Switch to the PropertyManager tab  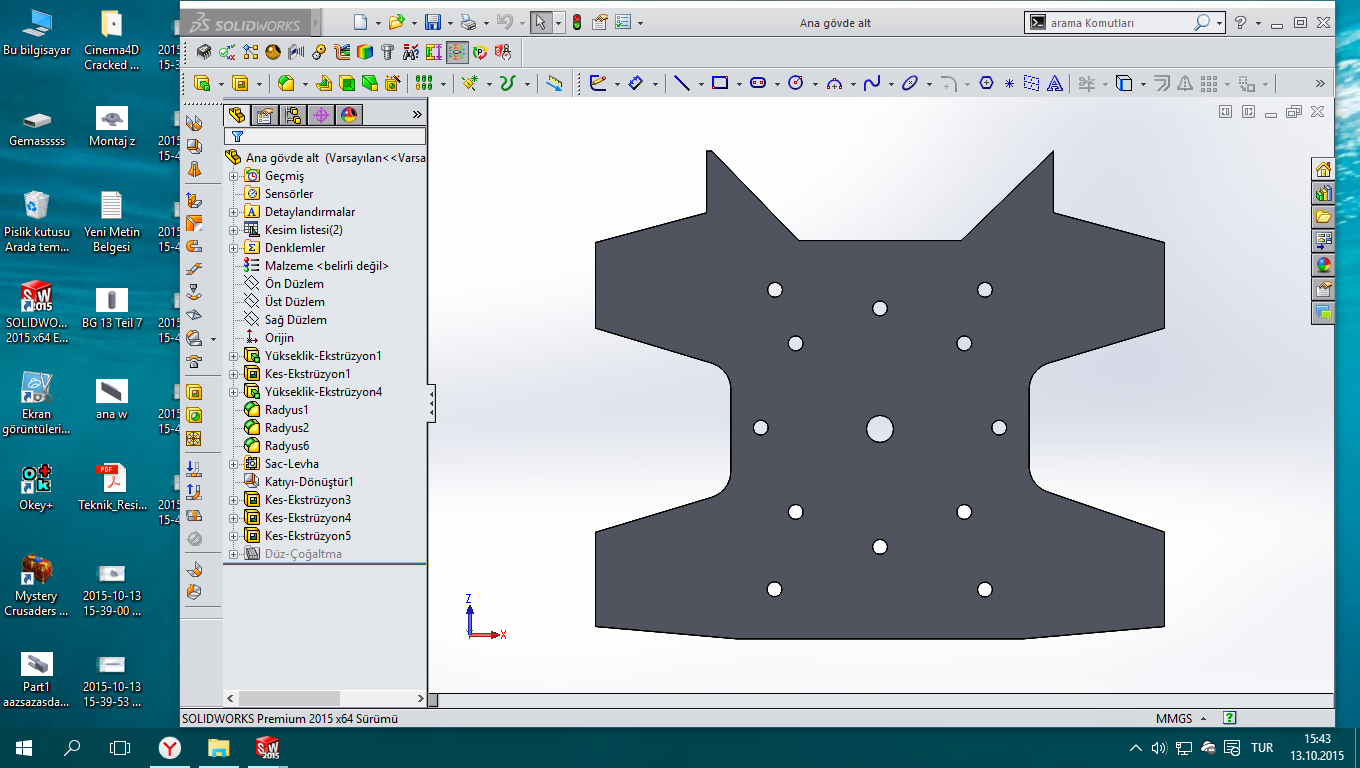tap(264, 115)
